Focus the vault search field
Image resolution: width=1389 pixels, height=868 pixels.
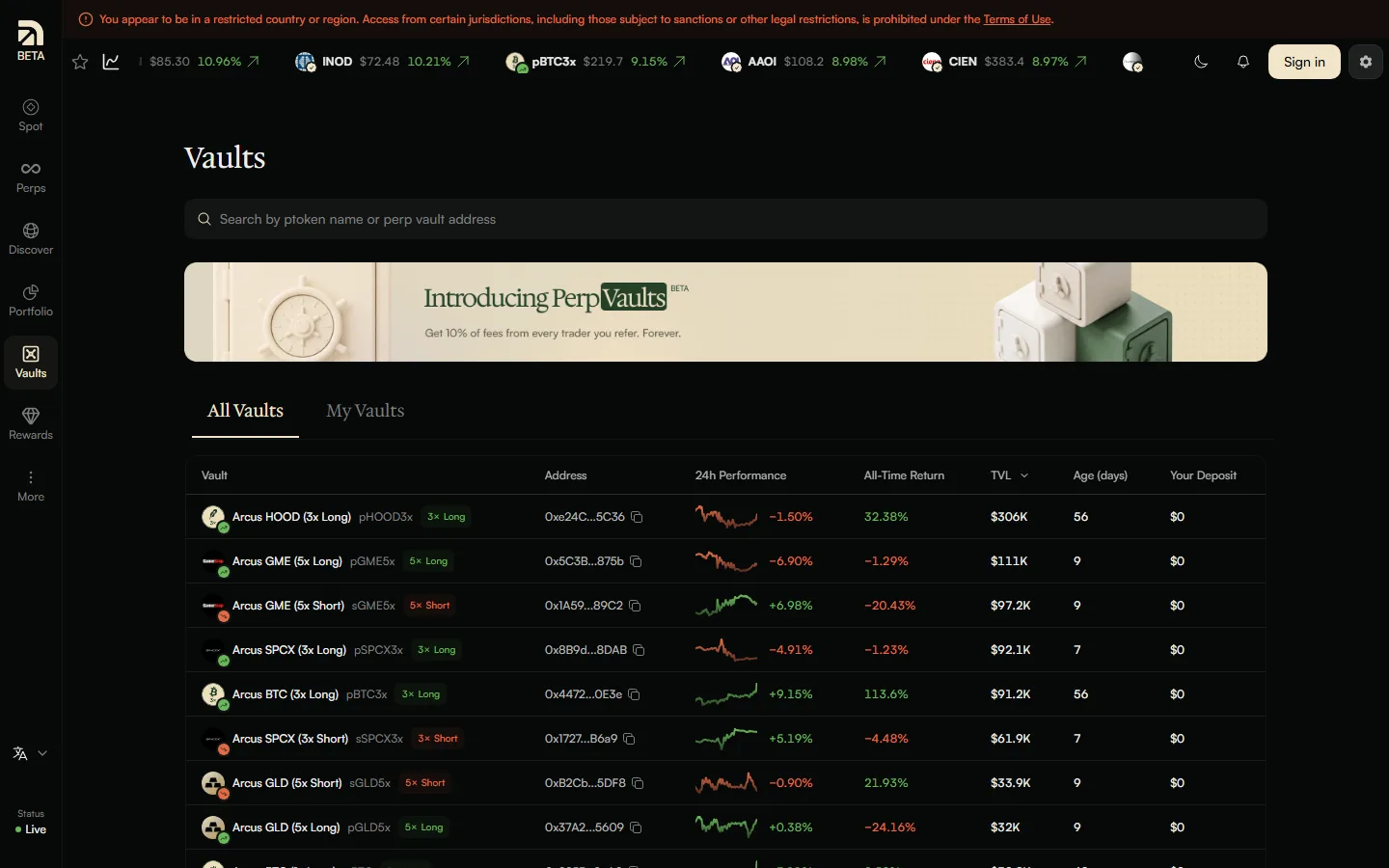[725, 219]
